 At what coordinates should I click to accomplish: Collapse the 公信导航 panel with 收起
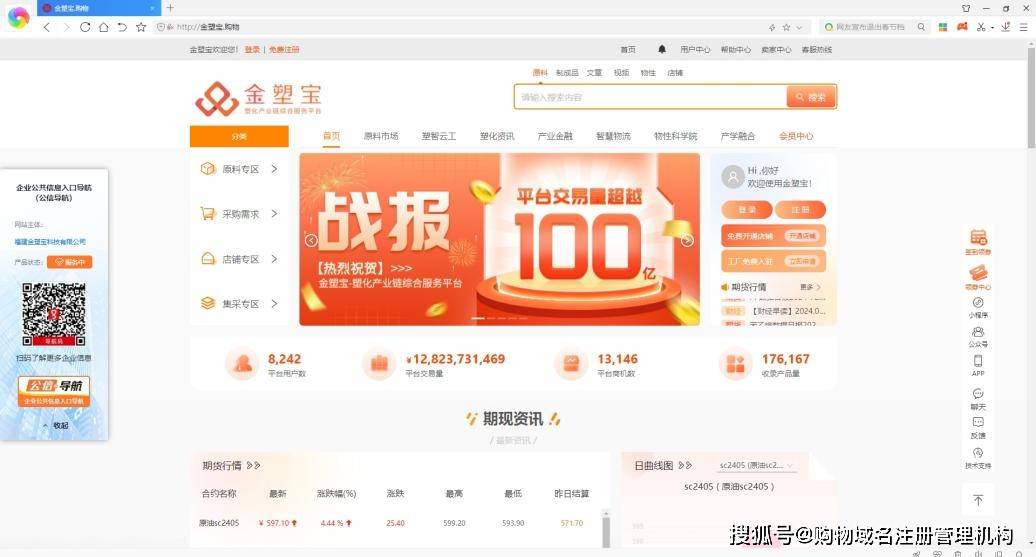[x=56, y=426]
